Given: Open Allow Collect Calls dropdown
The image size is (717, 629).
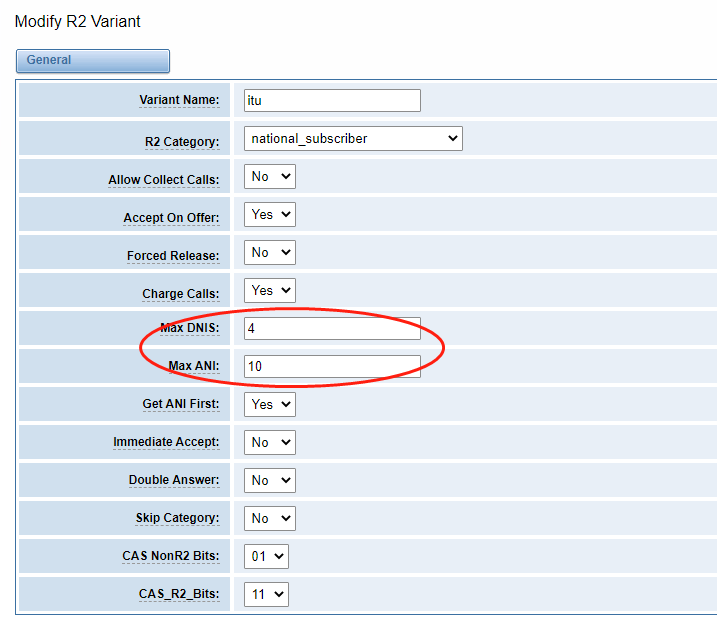Looking at the screenshot, I should coord(270,176).
